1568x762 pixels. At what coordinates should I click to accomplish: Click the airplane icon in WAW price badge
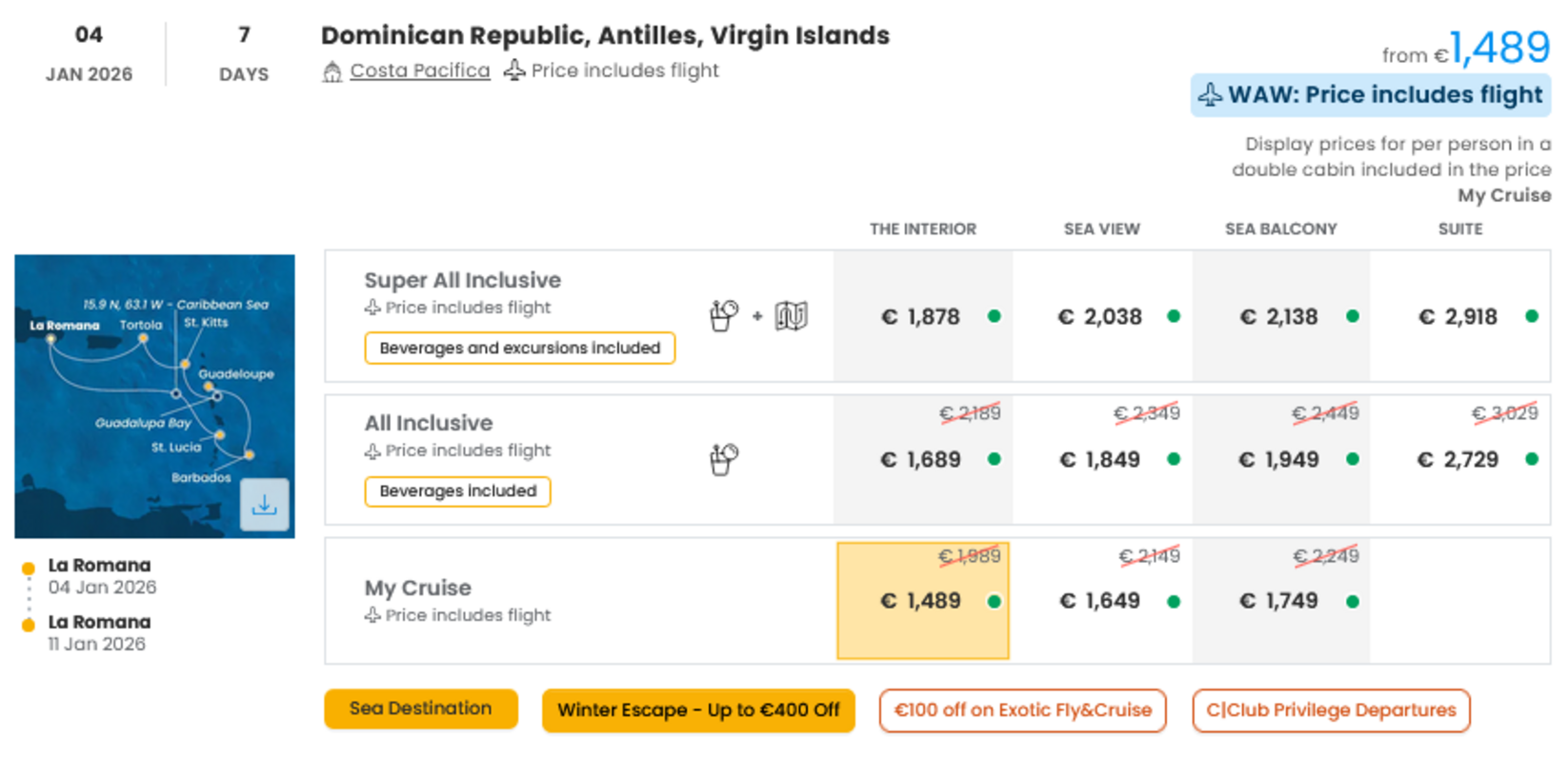coord(1210,95)
